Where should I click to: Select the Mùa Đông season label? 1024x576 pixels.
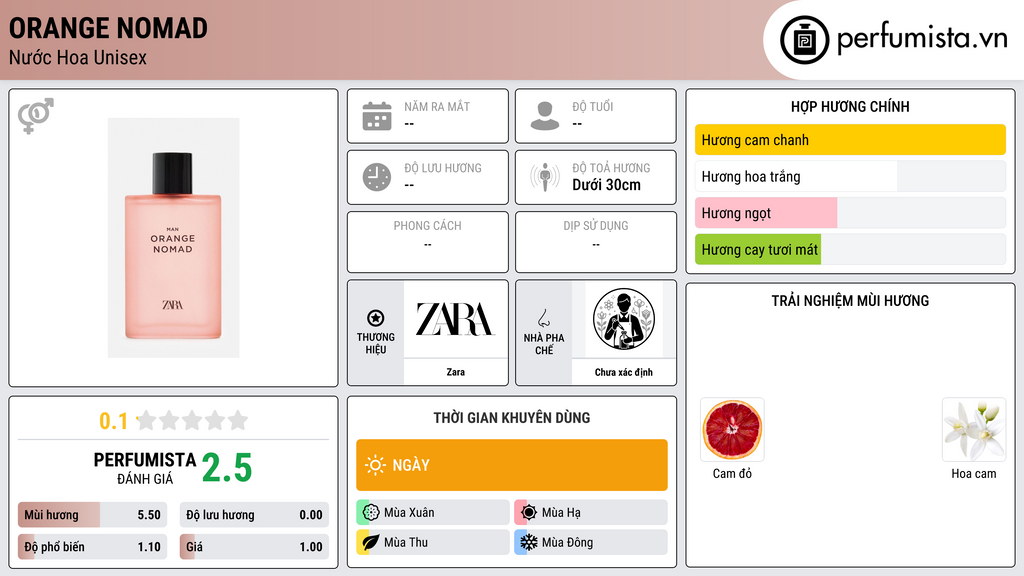coord(568,543)
